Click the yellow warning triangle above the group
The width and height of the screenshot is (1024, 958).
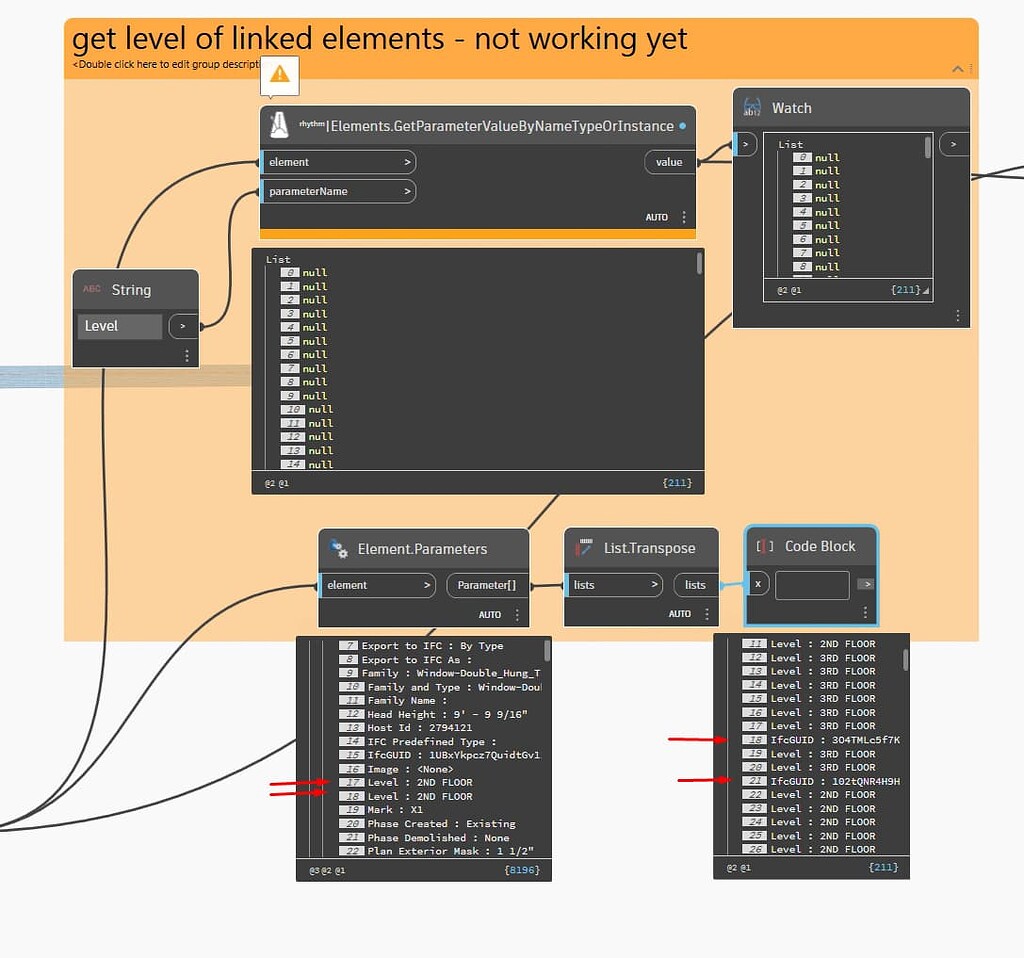click(x=279, y=75)
